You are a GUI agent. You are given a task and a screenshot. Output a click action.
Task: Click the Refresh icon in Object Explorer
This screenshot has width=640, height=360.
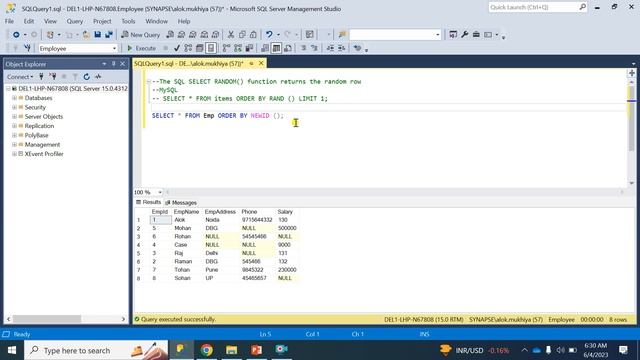click(87, 77)
